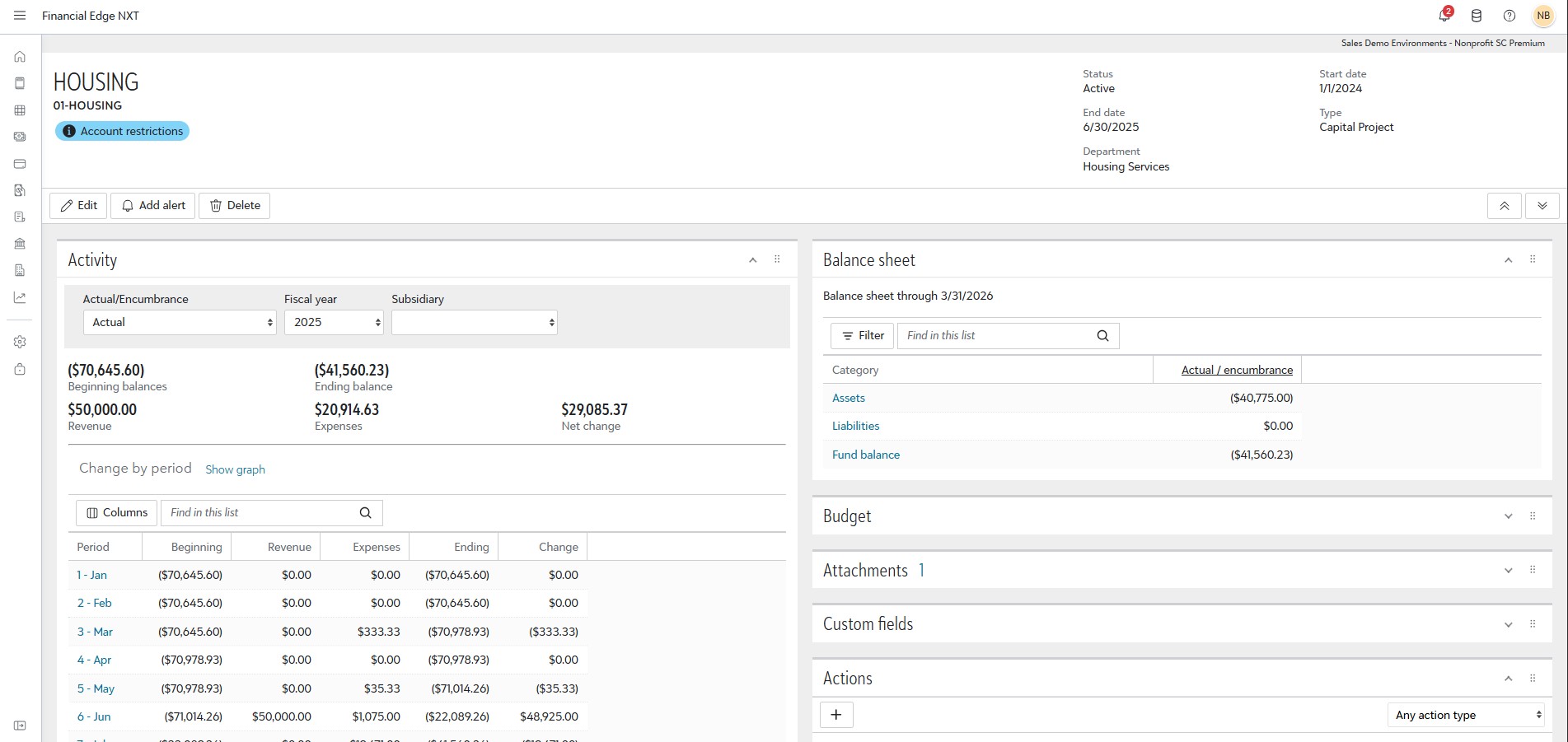Expand the Custom fields section

(1508, 624)
